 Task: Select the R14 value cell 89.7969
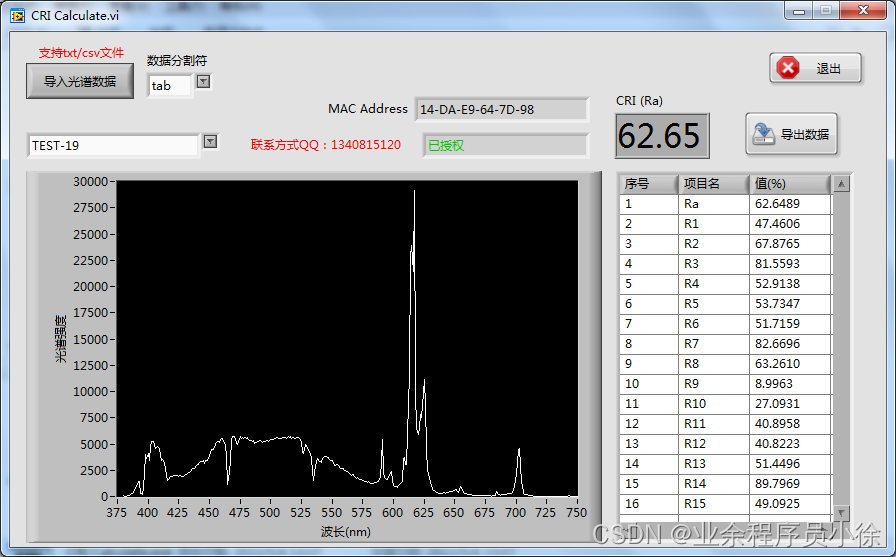click(790, 484)
